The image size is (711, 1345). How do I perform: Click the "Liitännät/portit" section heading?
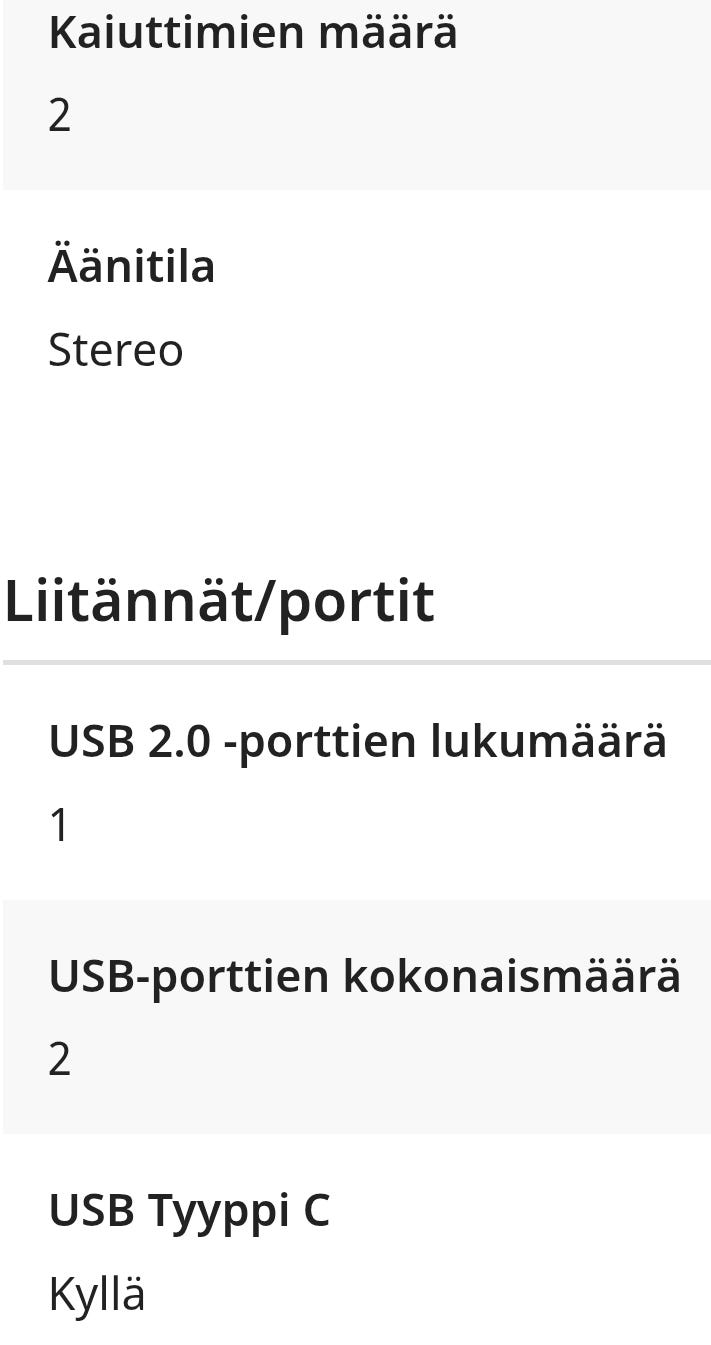click(219, 600)
